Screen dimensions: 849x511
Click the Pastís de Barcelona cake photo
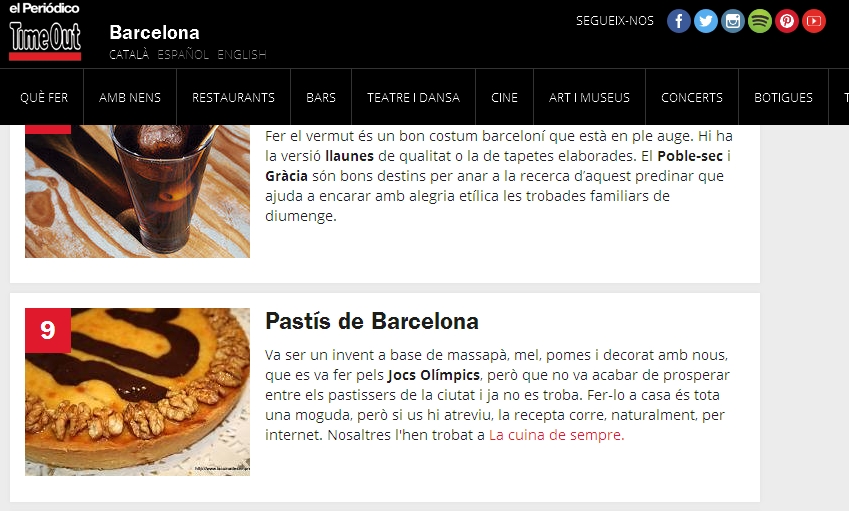pyautogui.click(x=138, y=392)
